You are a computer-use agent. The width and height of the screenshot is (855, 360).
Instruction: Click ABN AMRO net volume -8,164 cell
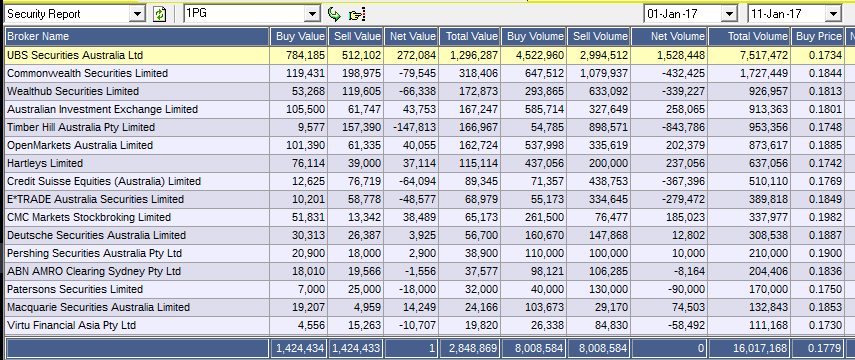[x=669, y=272]
